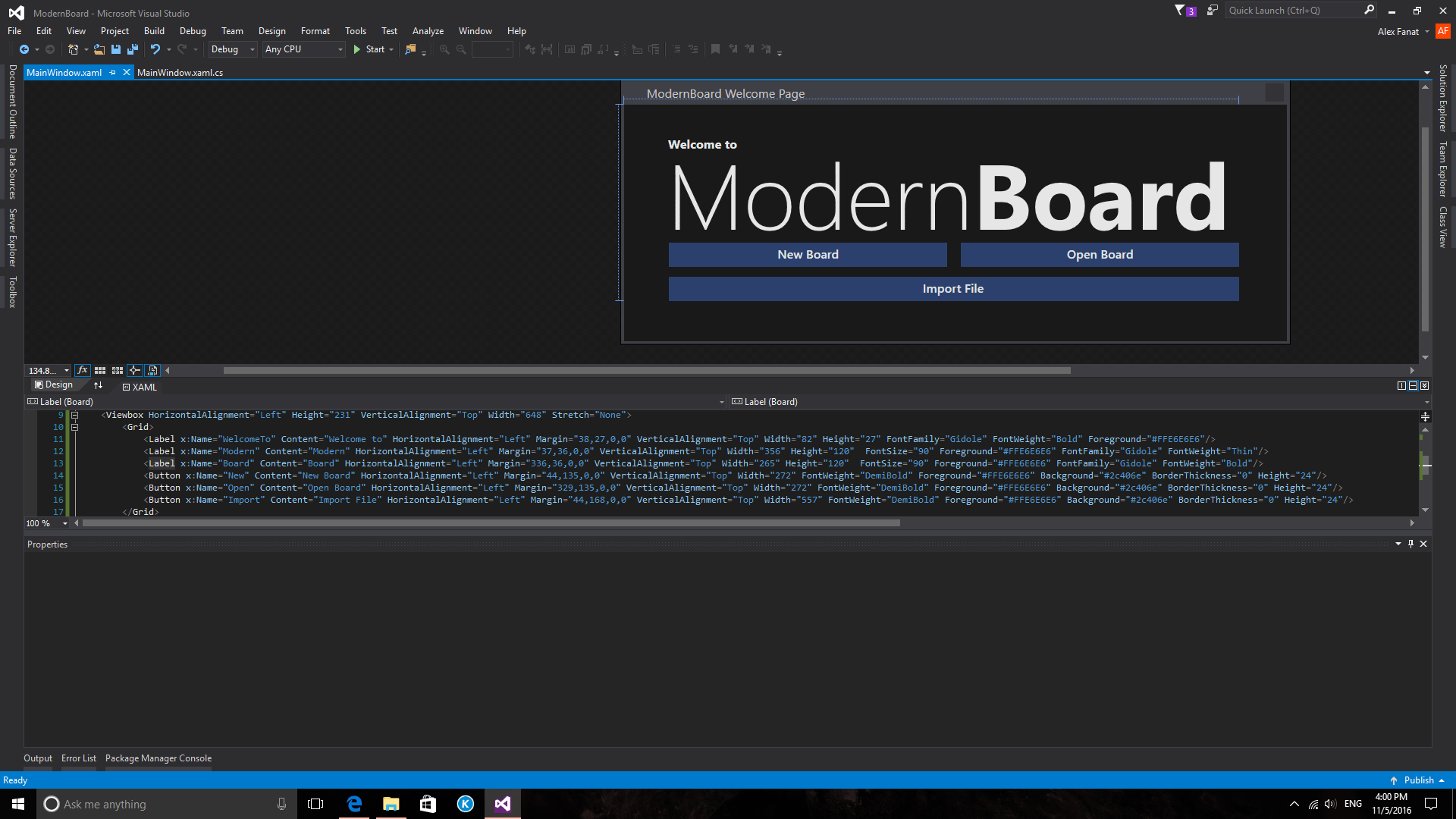This screenshot has height=819, width=1456.
Task: Toggle show snap grid button
Action: pyautogui.click(x=100, y=370)
